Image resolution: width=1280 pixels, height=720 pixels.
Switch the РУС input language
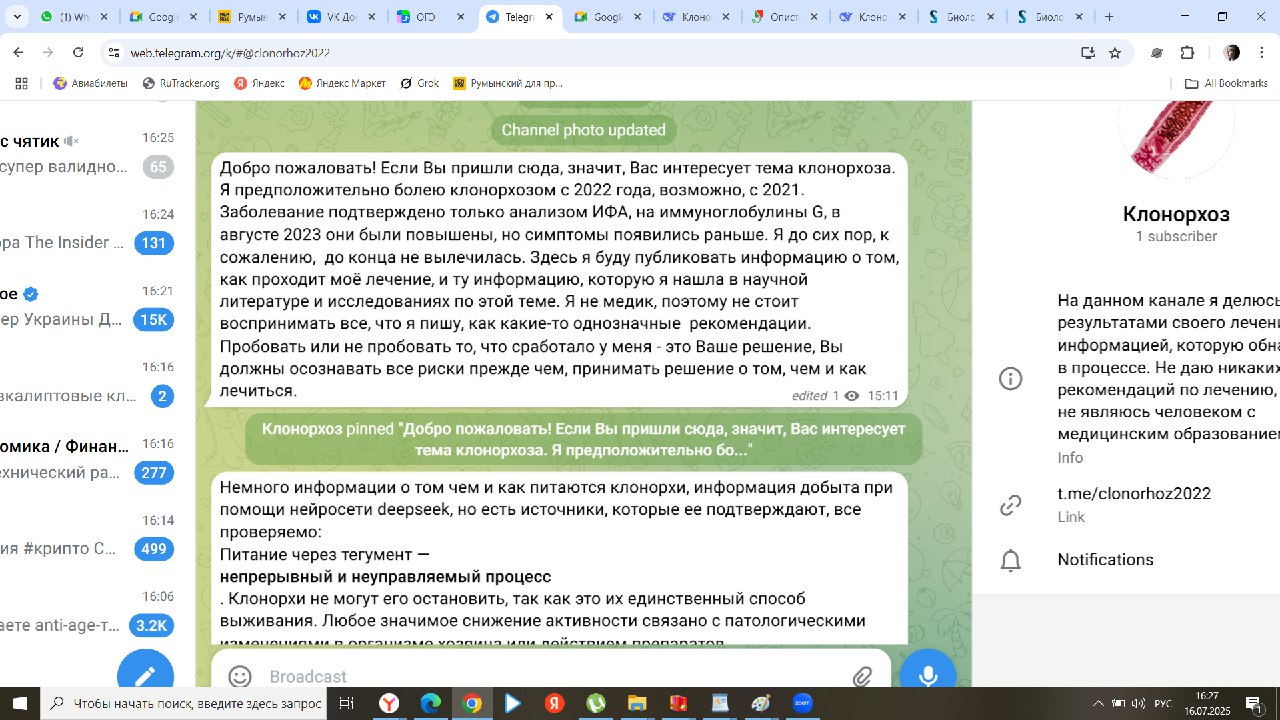[x=1163, y=704]
